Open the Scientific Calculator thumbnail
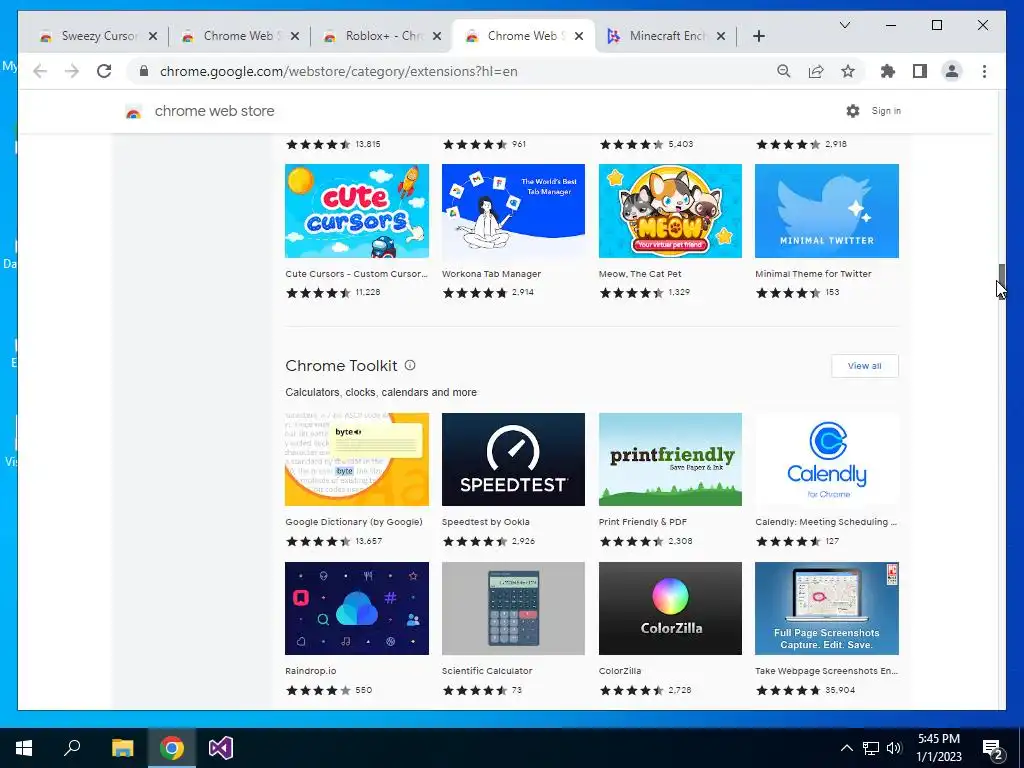Image resolution: width=1024 pixels, height=768 pixels. click(513, 608)
